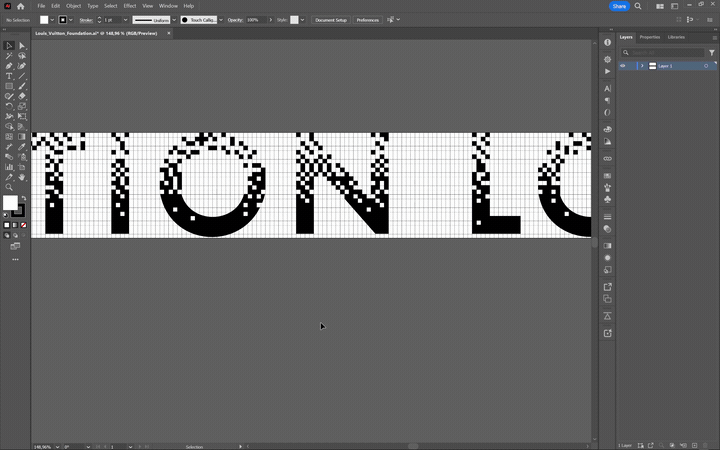The width and height of the screenshot is (720, 450).
Task: Open fill color dropdown in control bar
Action: tap(52, 20)
